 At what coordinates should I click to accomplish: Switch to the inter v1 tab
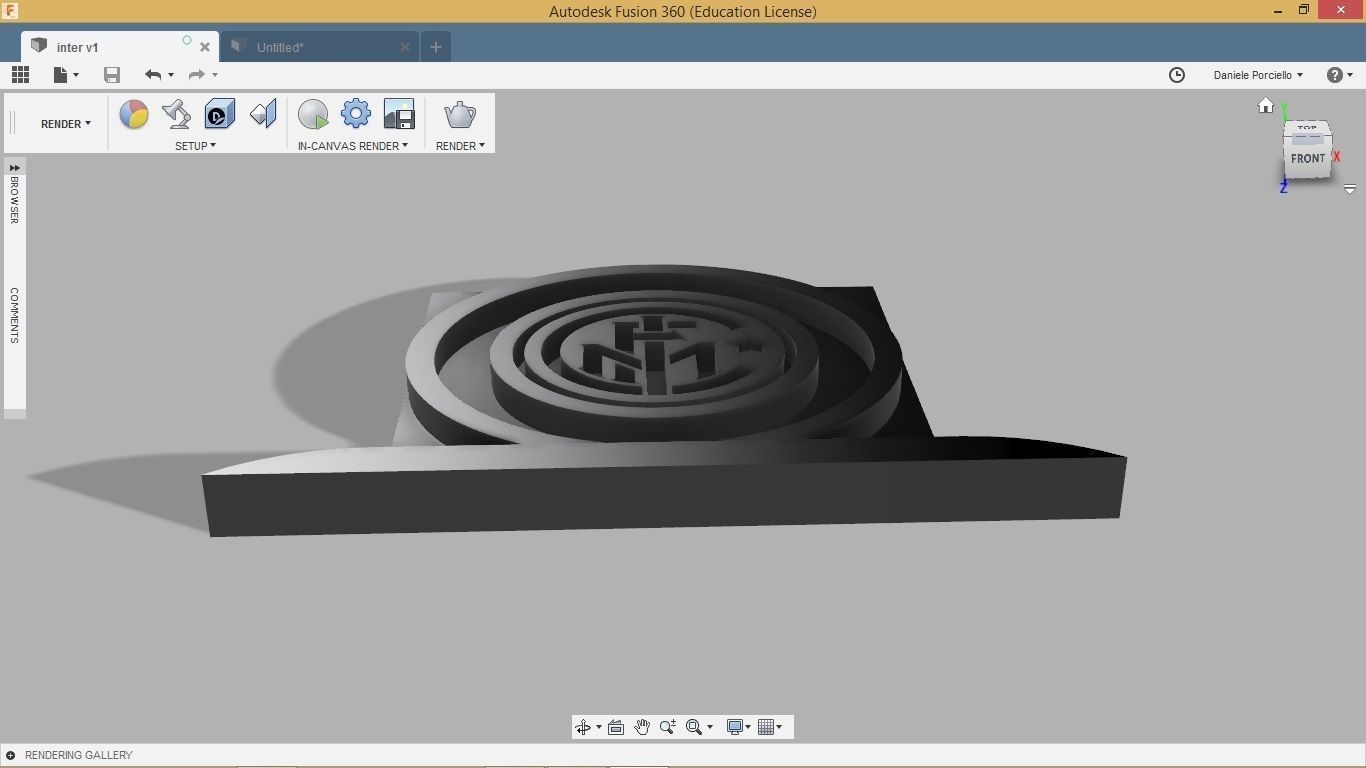(118, 47)
